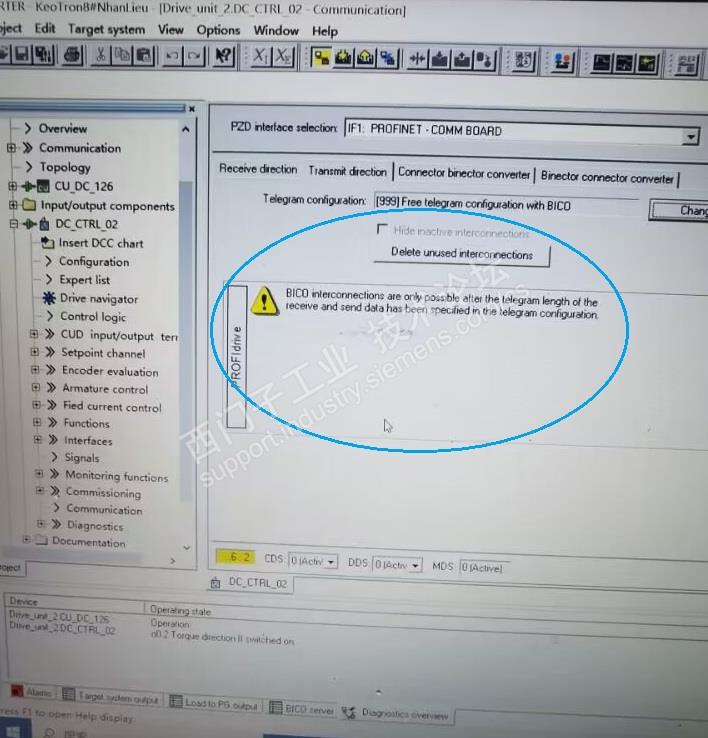Select Topology in the project tree
The width and height of the screenshot is (708, 738).
coord(64,167)
